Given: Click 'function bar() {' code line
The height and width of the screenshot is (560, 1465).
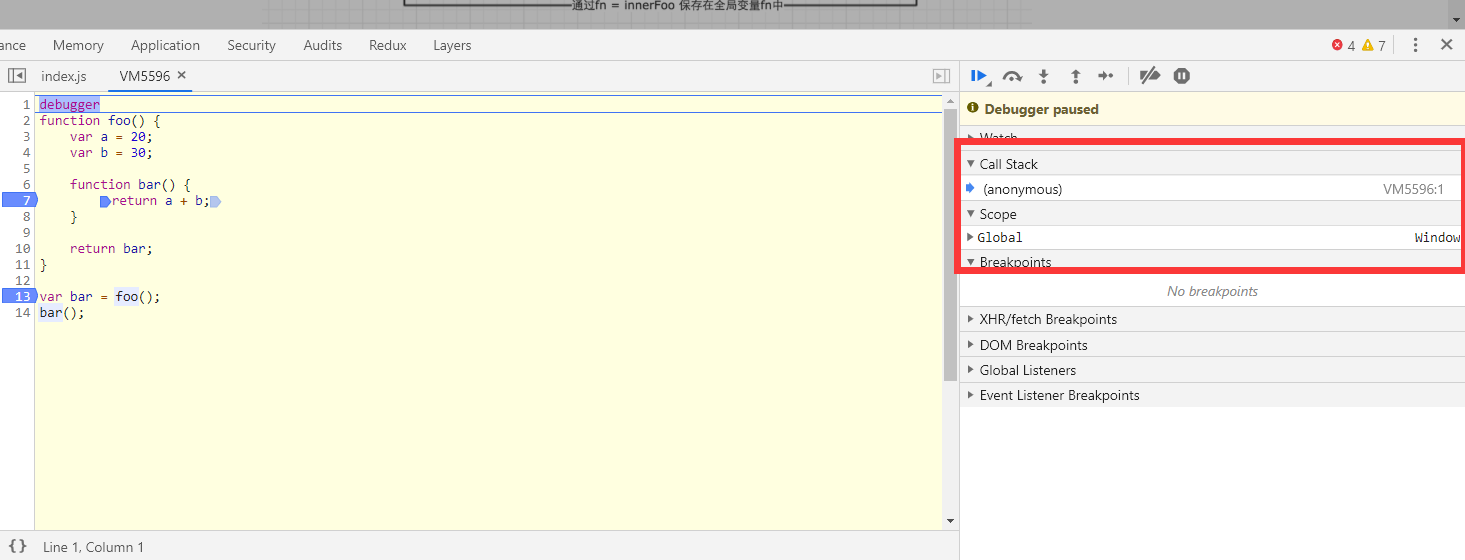Looking at the screenshot, I should (130, 185).
